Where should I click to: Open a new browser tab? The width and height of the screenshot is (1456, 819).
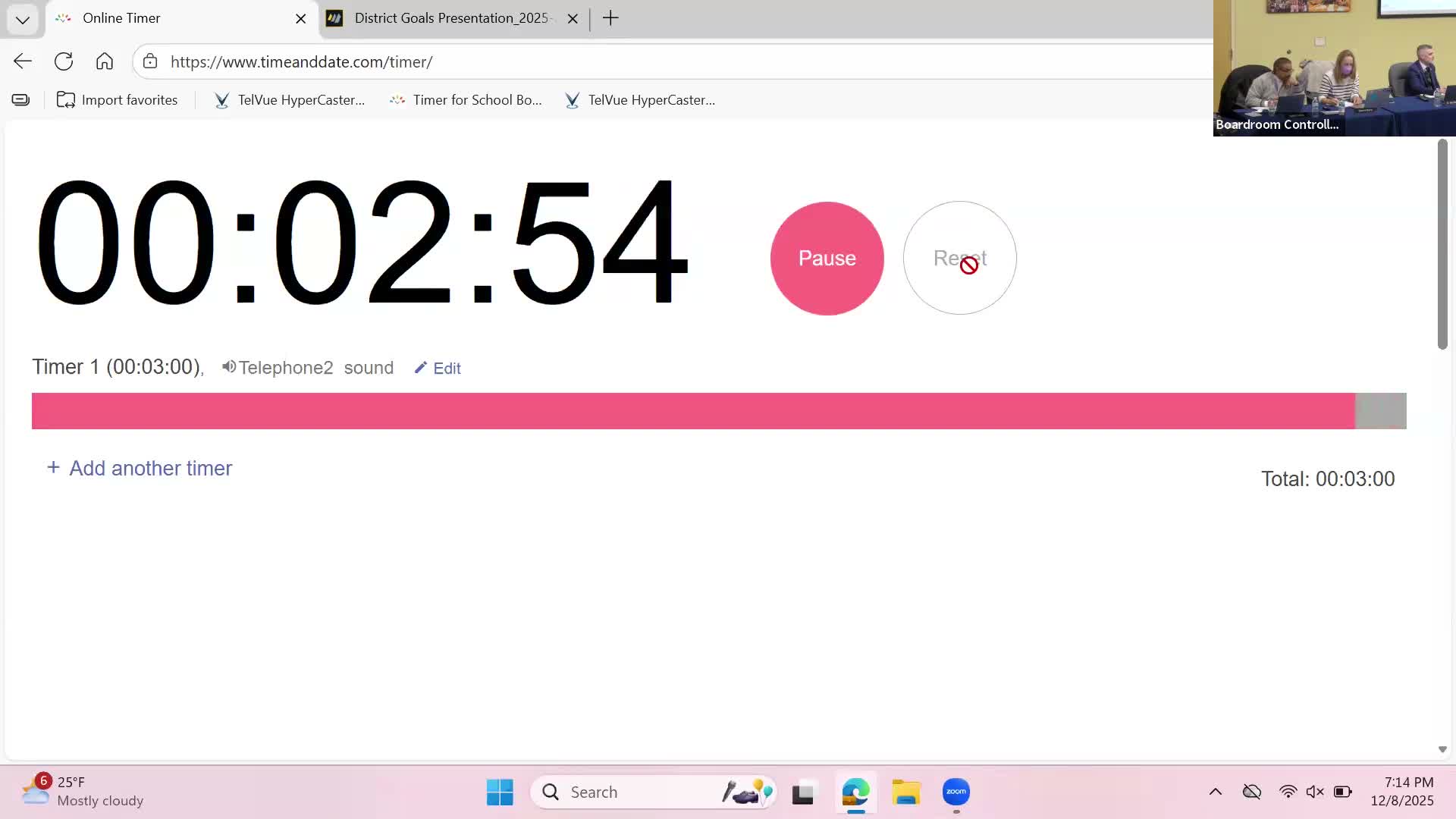tap(610, 18)
